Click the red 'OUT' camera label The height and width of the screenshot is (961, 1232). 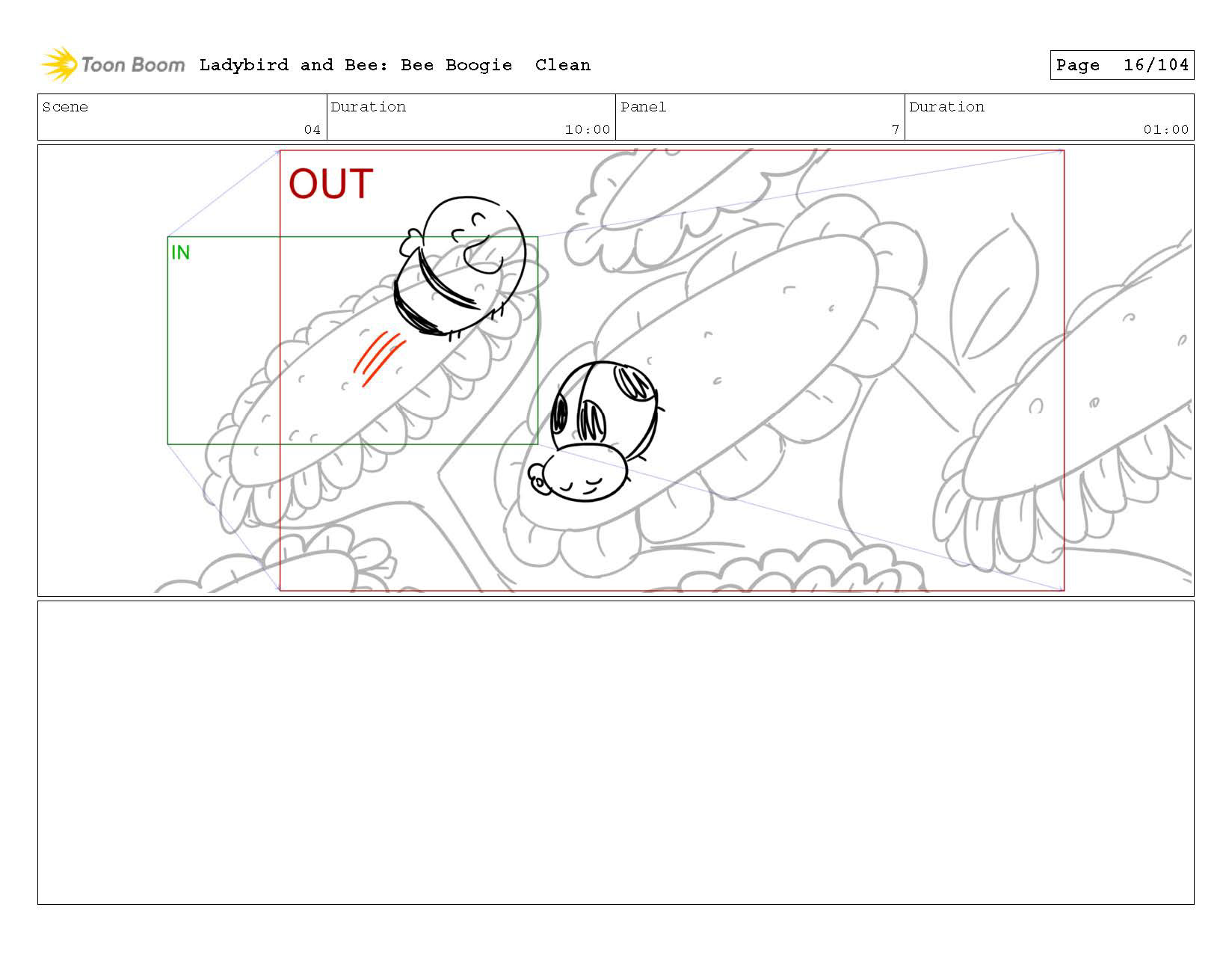pyautogui.click(x=330, y=184)
